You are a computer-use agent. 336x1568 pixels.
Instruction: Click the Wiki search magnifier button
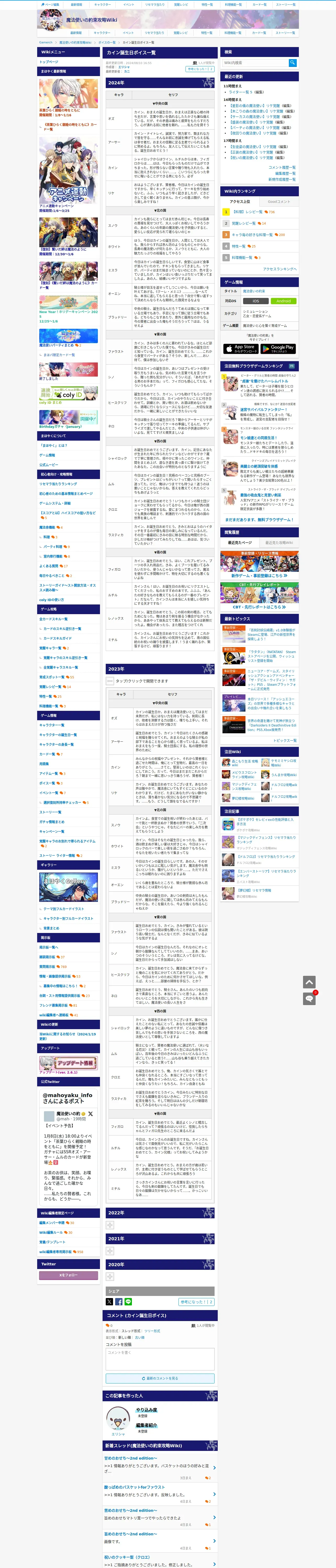click(x=293, y=63)
